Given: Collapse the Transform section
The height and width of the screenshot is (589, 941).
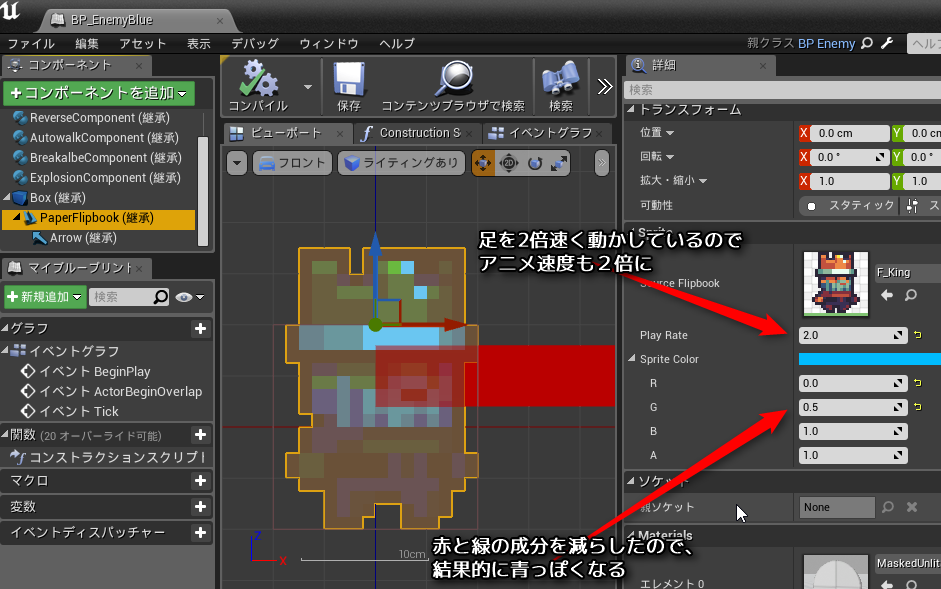Looking at the screenshot, I should click(631, 109).
